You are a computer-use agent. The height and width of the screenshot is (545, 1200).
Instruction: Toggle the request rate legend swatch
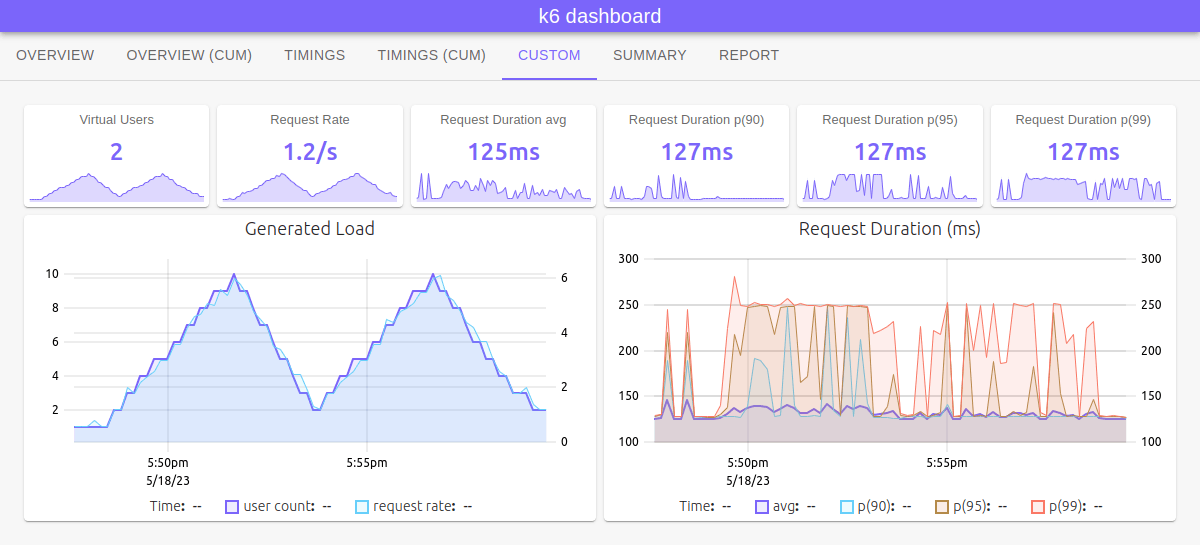(362, 507)
